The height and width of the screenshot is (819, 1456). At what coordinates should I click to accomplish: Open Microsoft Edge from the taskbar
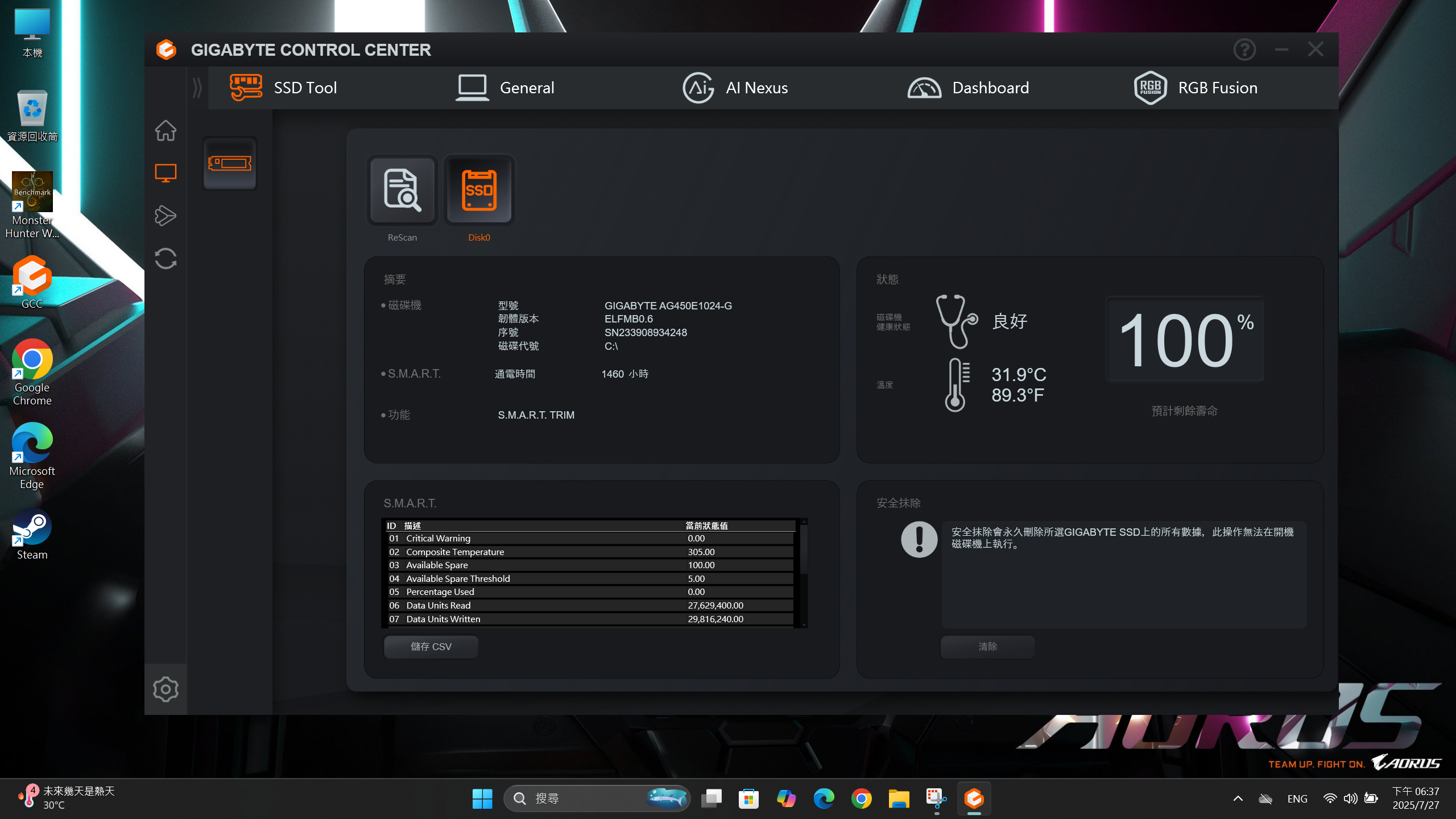[x=824, y=799]
